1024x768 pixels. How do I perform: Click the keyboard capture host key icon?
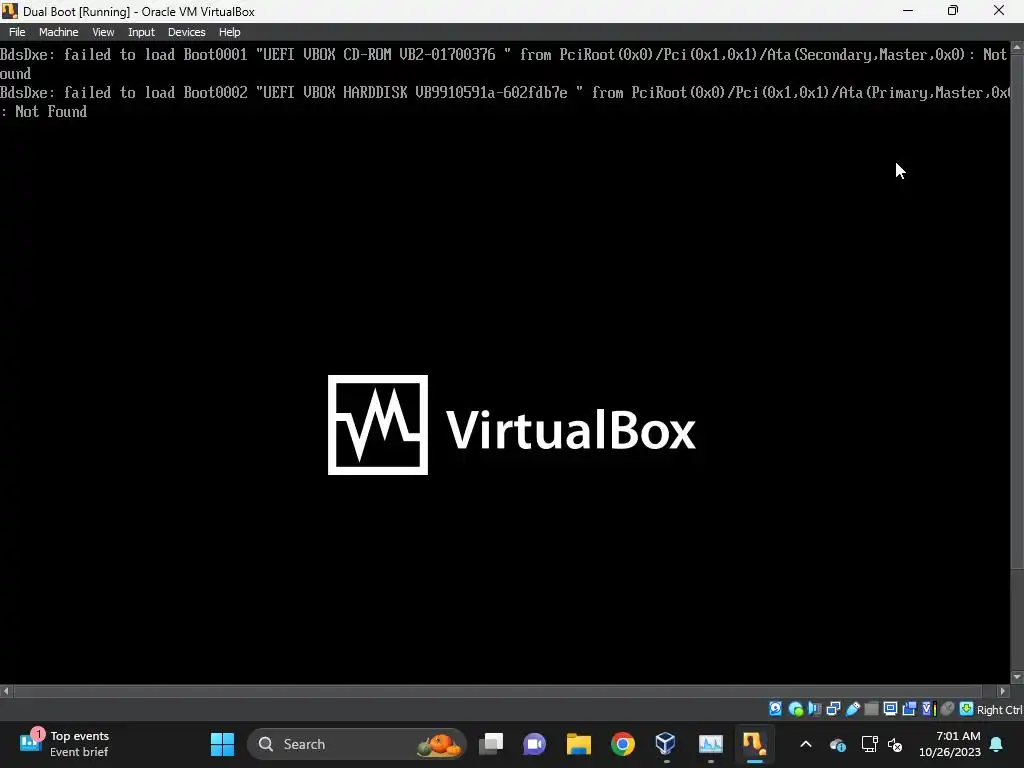pyautogui.click(x=966, y=709)
